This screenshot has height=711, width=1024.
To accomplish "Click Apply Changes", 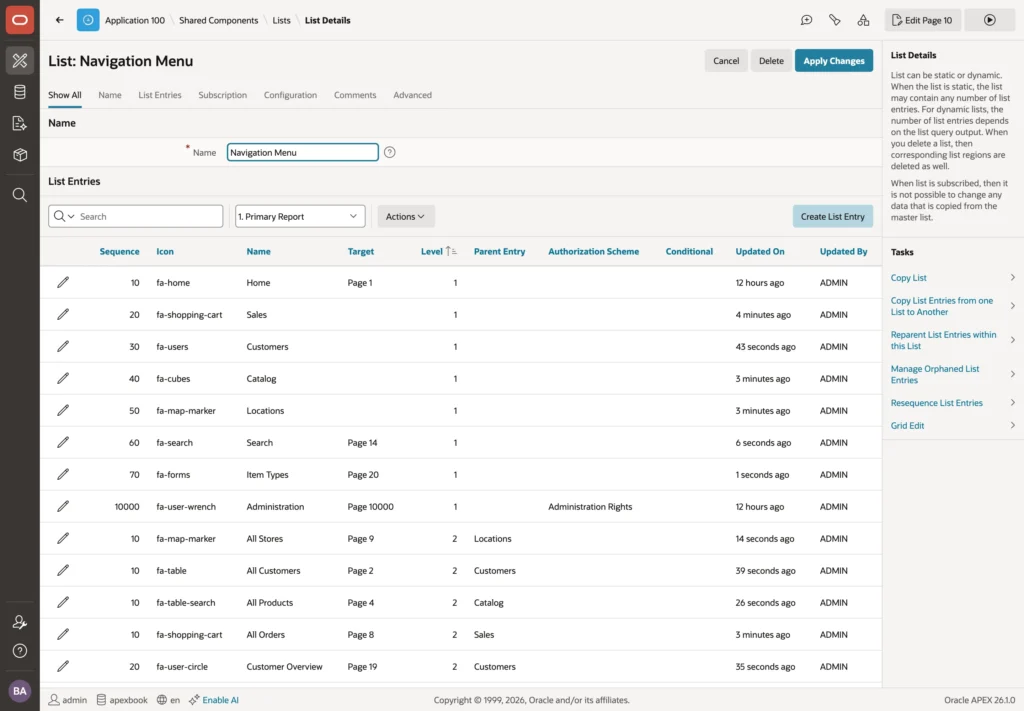I will pos(834,61).
